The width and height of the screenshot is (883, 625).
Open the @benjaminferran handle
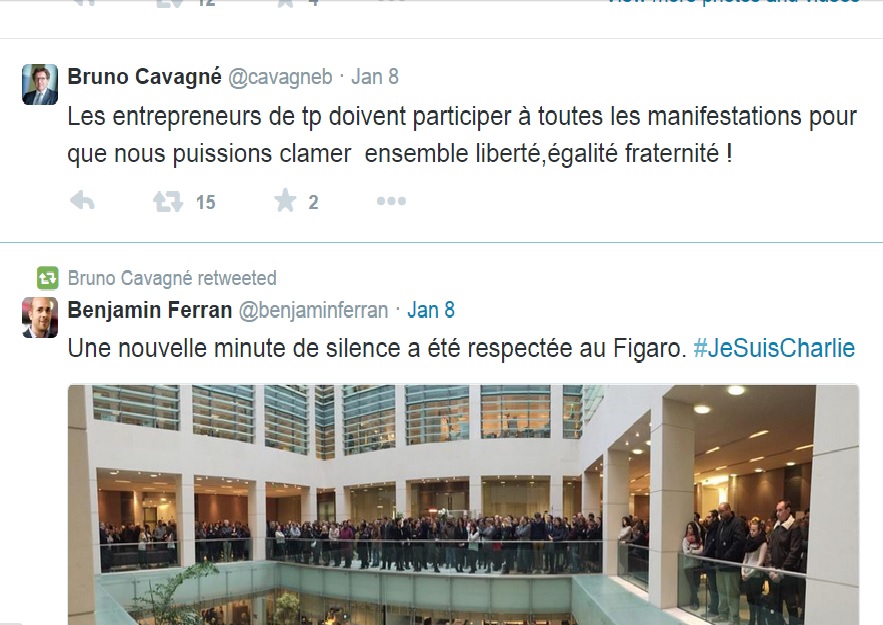tap(314, 311)
